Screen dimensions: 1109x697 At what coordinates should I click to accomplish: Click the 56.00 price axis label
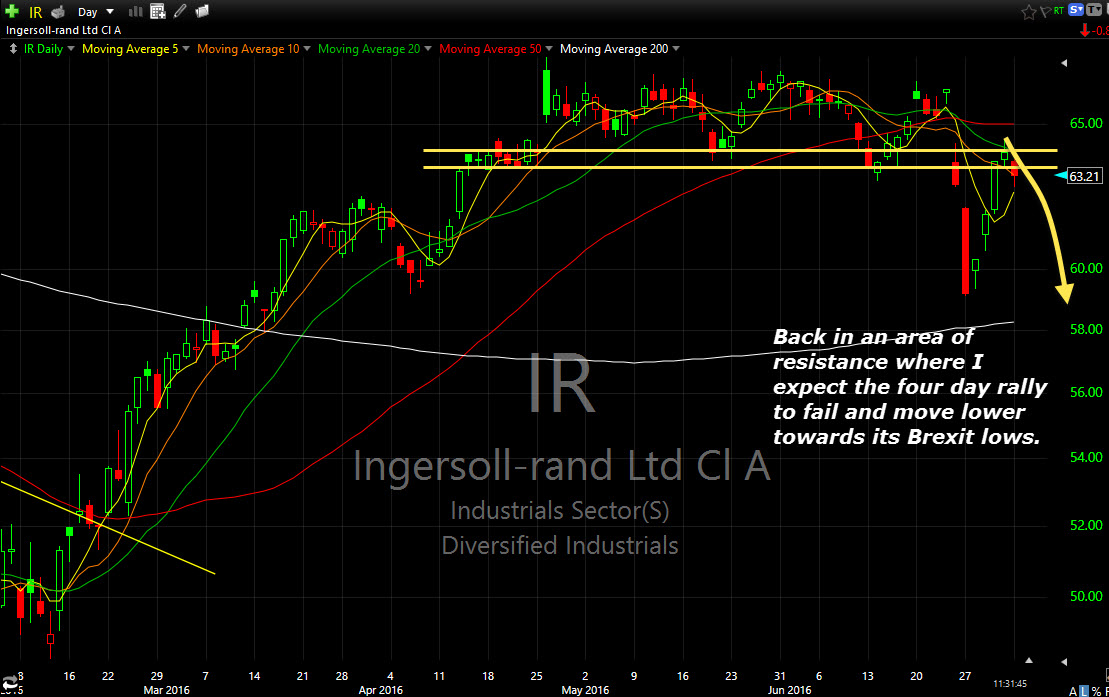(x=1086, y=392)
